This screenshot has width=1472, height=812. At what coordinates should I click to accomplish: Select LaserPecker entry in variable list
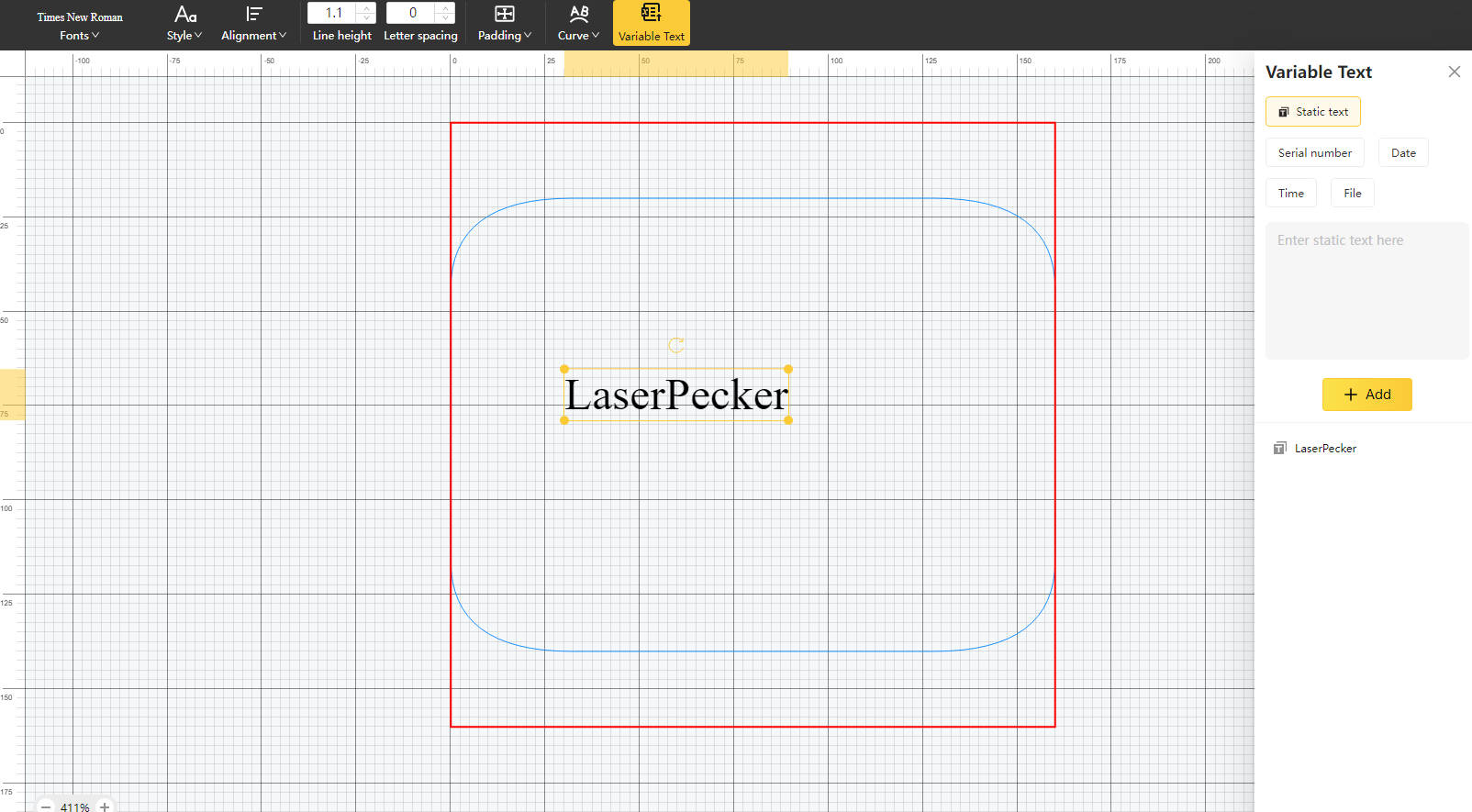pyautogui.click(x=1325, y=449)
